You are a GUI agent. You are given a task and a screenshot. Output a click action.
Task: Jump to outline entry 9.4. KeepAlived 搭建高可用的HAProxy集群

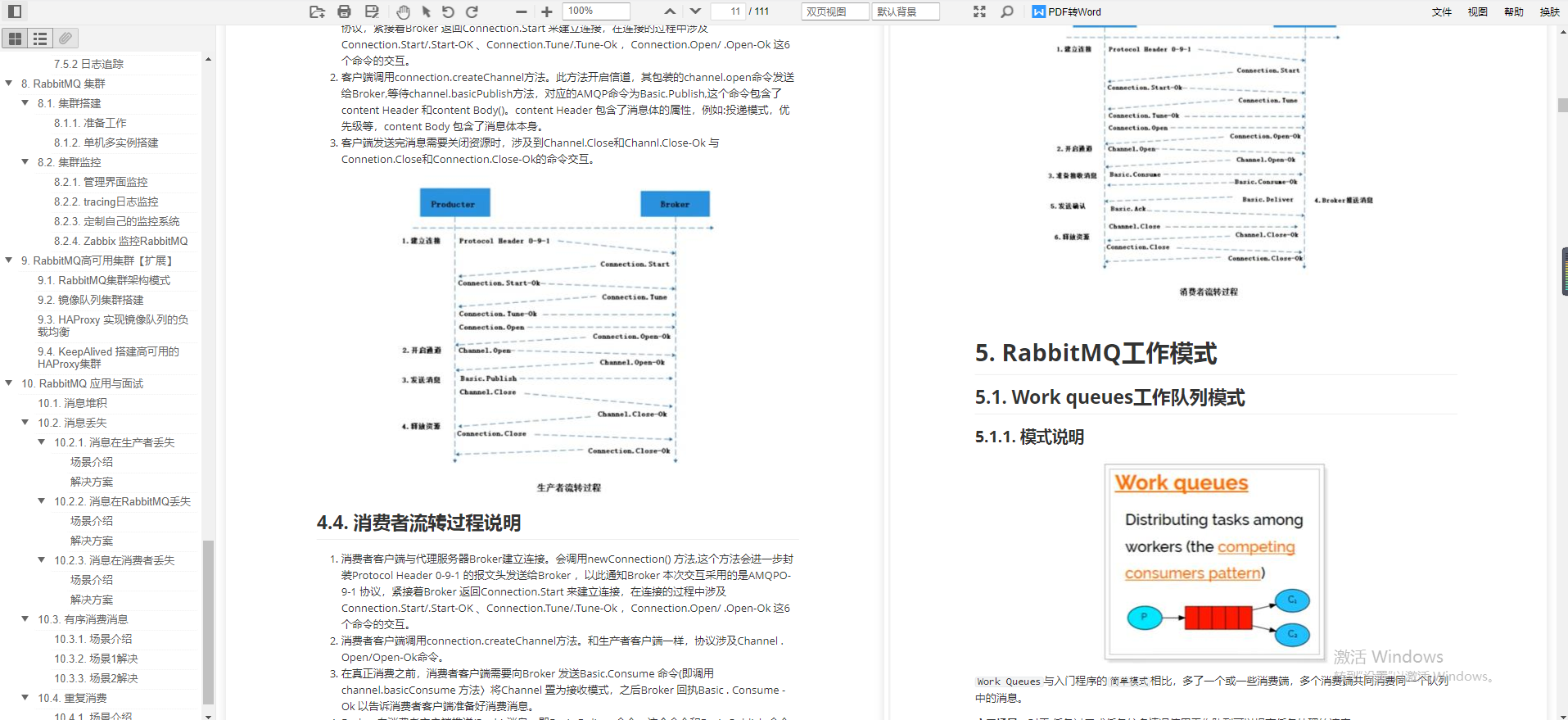108,357
